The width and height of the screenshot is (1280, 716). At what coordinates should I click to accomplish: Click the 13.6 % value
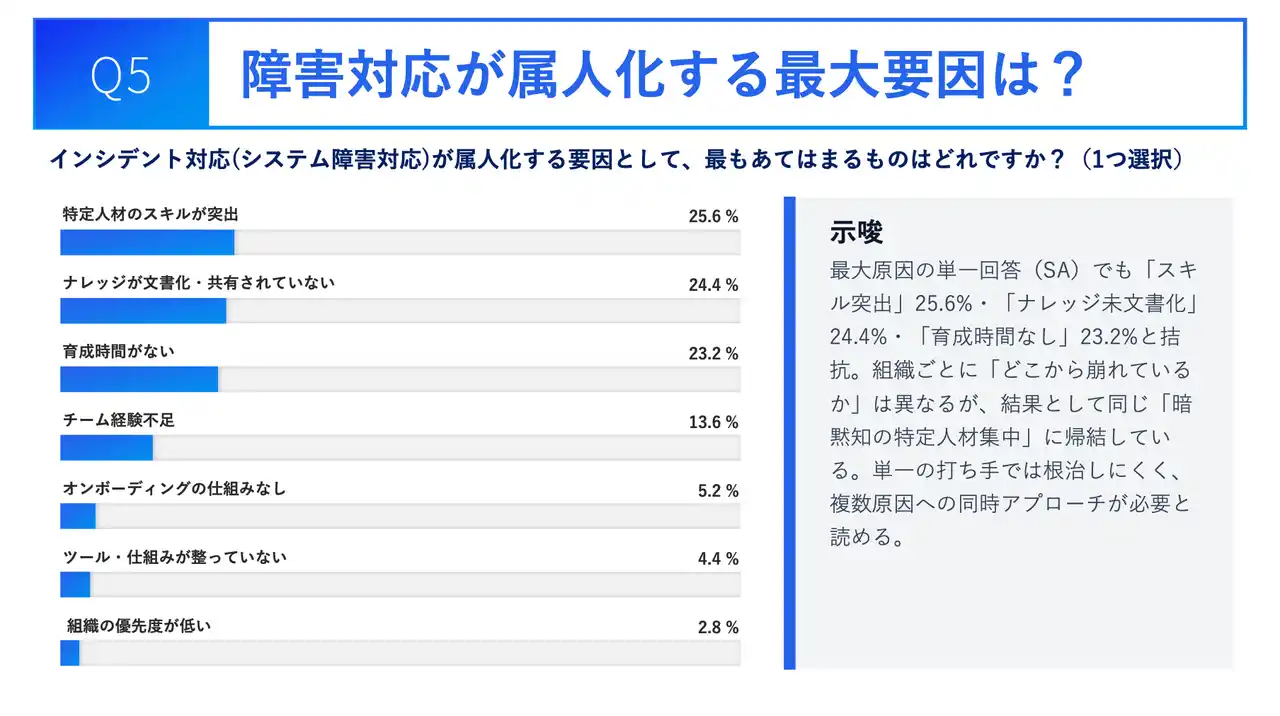(713, 422)
